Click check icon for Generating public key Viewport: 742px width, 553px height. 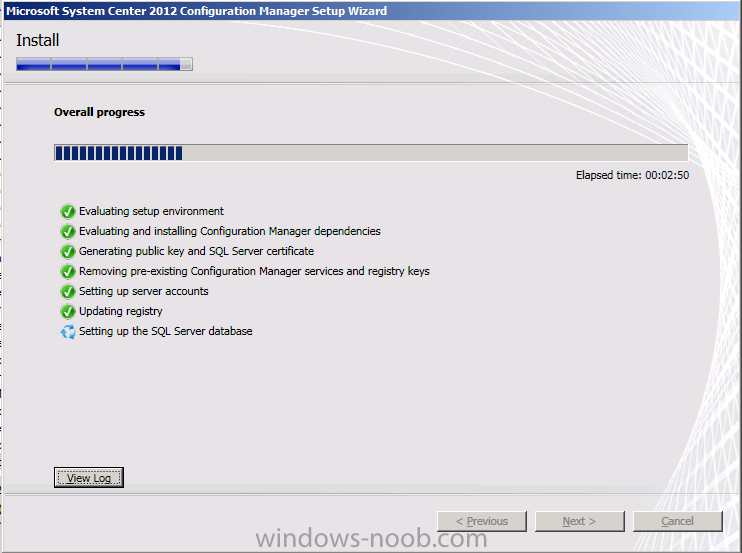click(68, 251)
